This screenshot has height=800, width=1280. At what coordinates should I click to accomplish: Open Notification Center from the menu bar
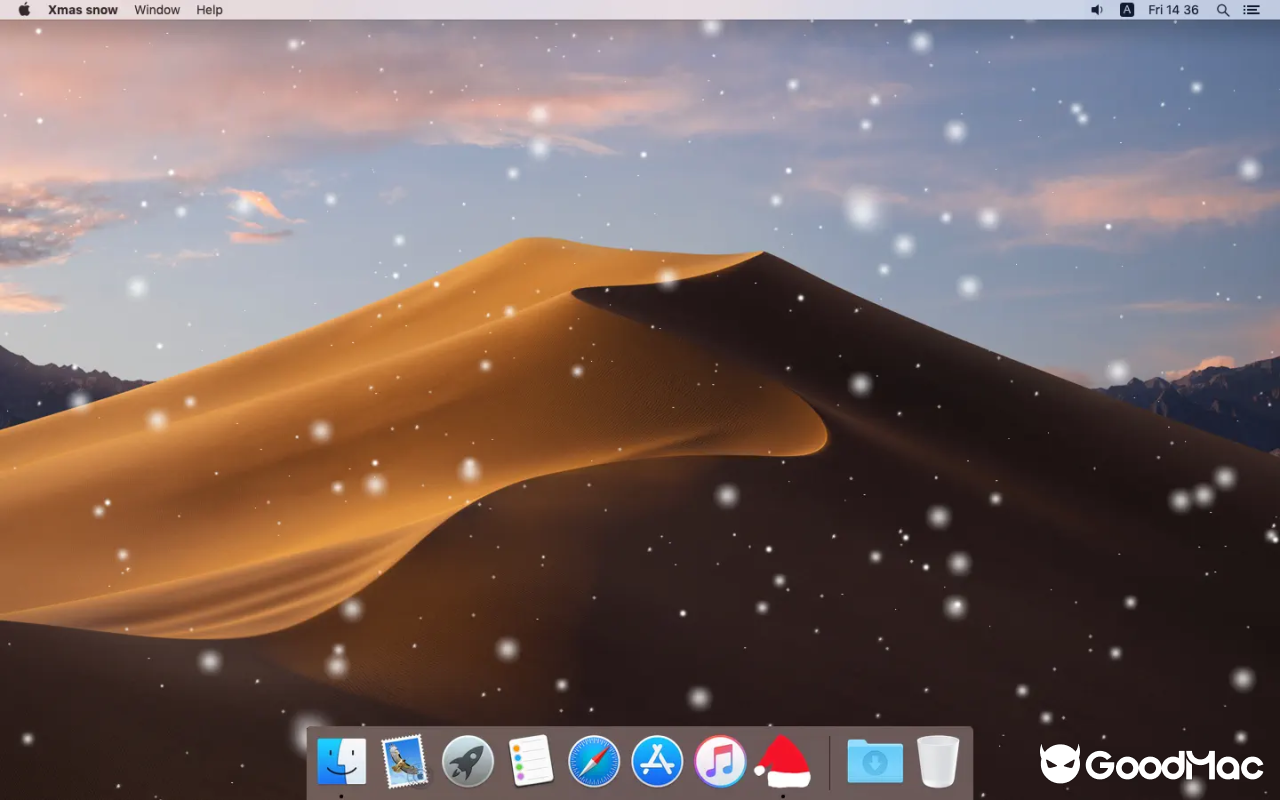[1251, 10]
